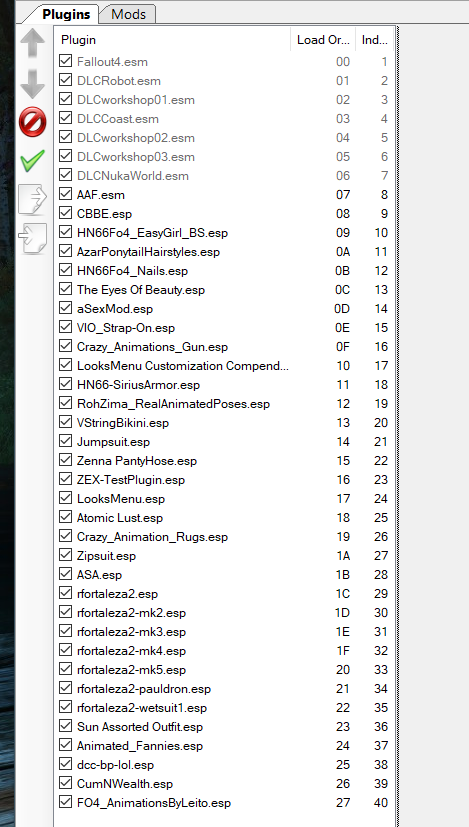Screen dimensions: 469x827
Task: Toggle the CBBE.esp checkbox
Action: click(x=65, y=213)
